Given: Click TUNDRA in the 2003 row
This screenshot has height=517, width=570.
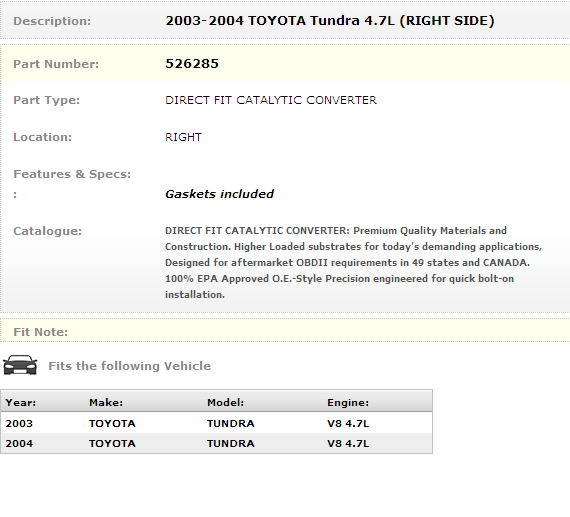Looking at the screenshot, I should 231,424.
